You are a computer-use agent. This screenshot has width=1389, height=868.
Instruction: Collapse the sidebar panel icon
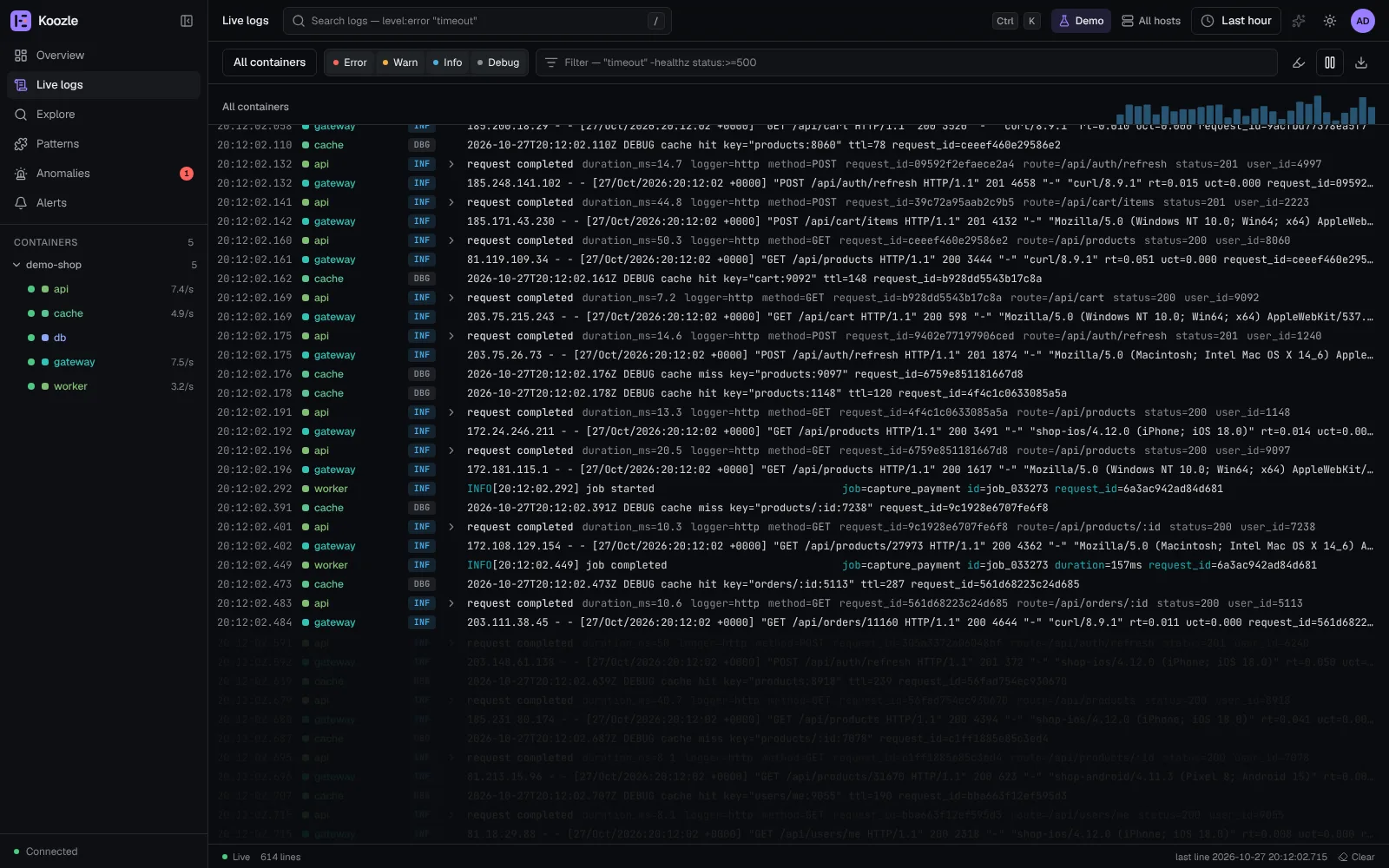click(187, 21)
